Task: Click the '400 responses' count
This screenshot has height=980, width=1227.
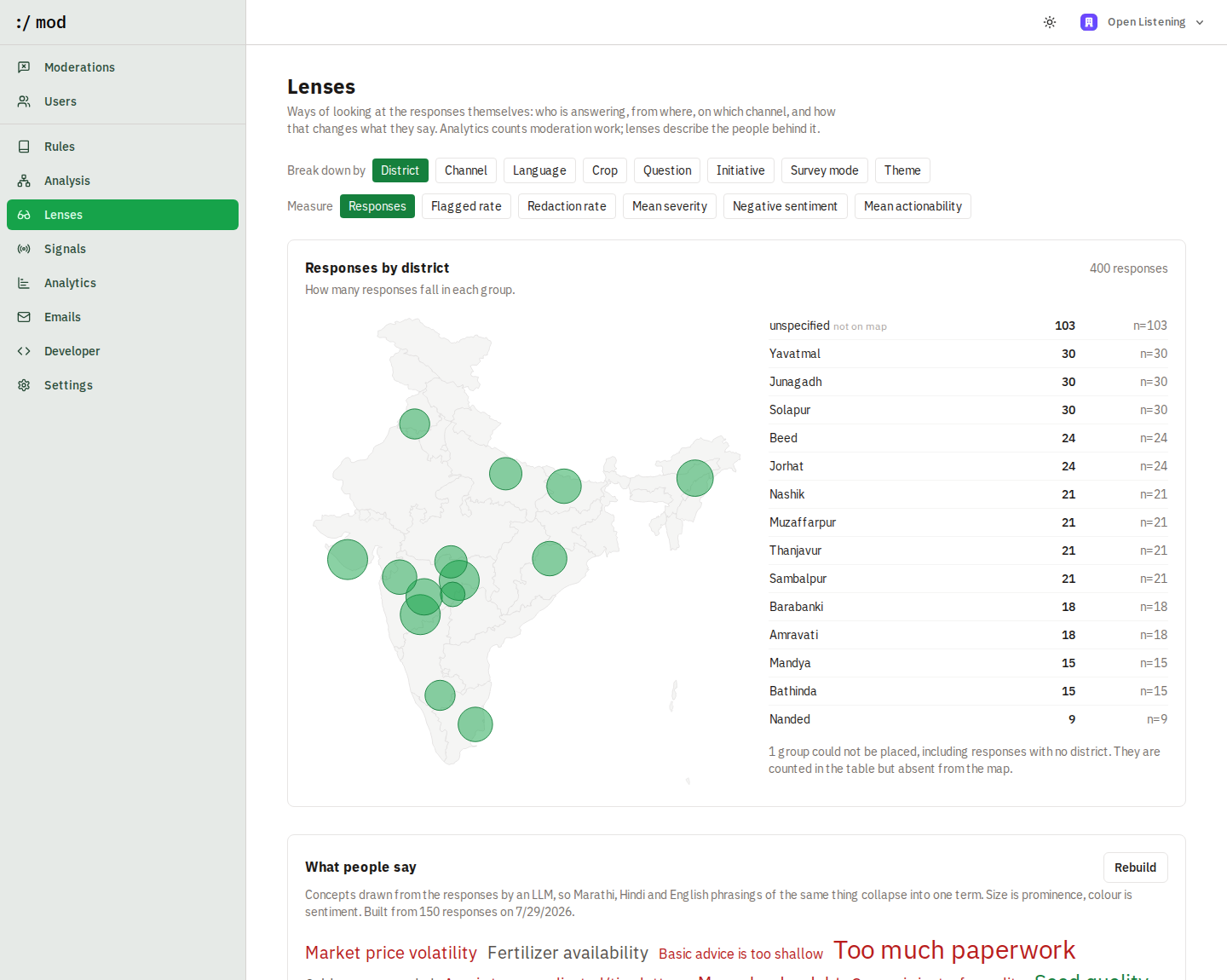Action: coord(1128,268)
